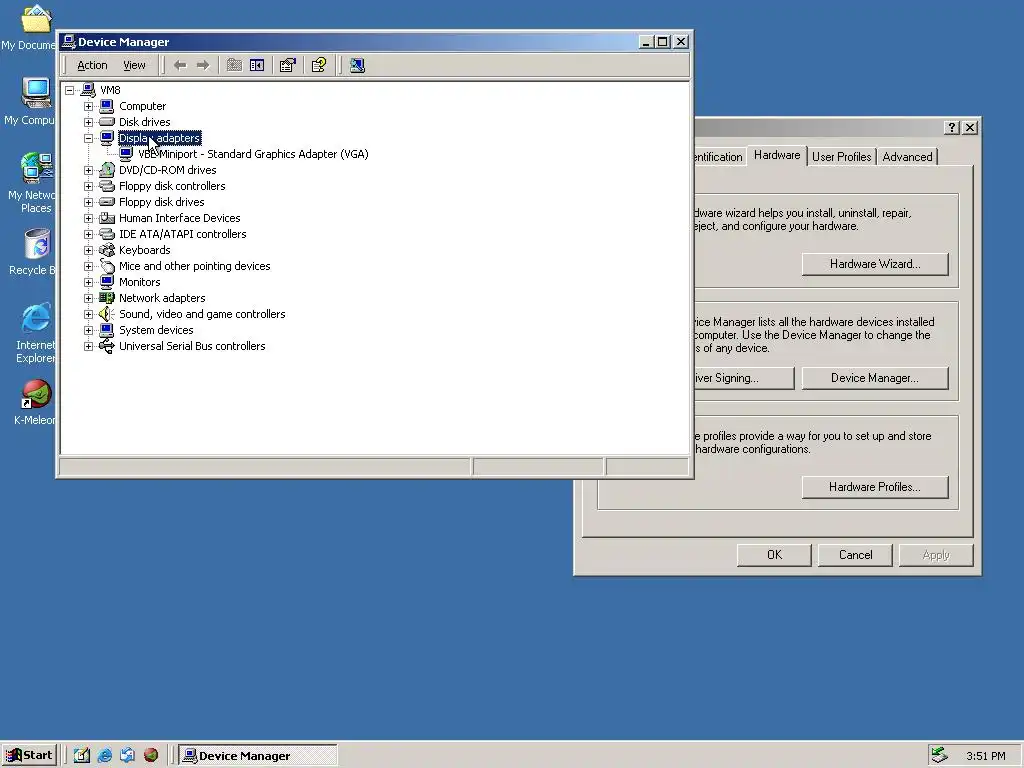
Task: Click the Device Manager button in System Properties
Action: click(x=874, y=378)
